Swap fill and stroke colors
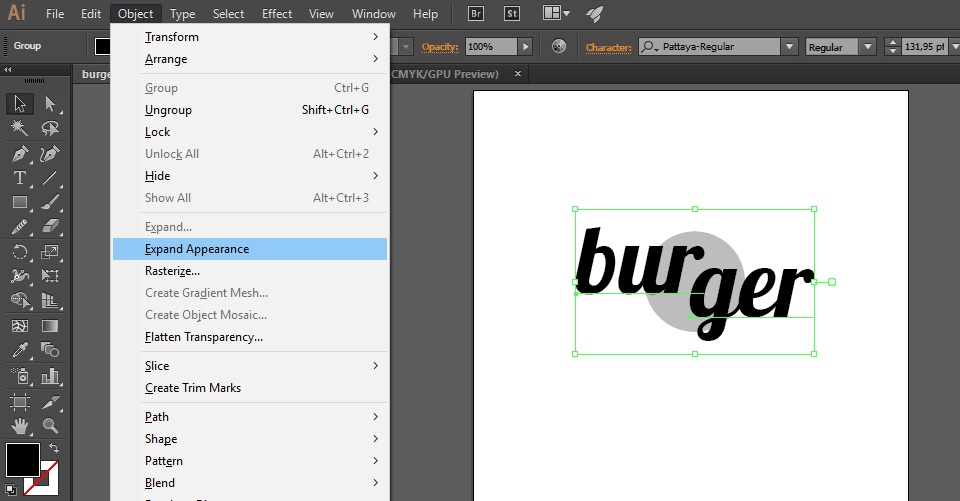This screenshot has height=501, width=960. click(52, 447)
